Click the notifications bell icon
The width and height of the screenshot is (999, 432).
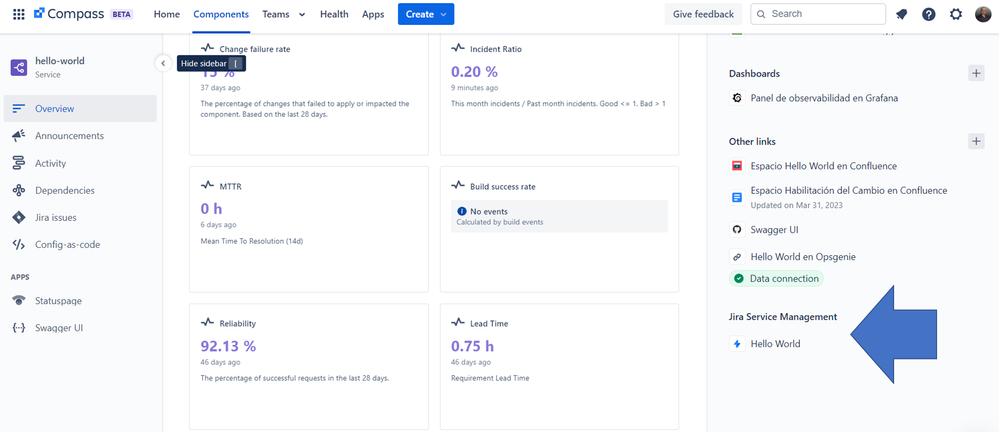tap(902, 15)
